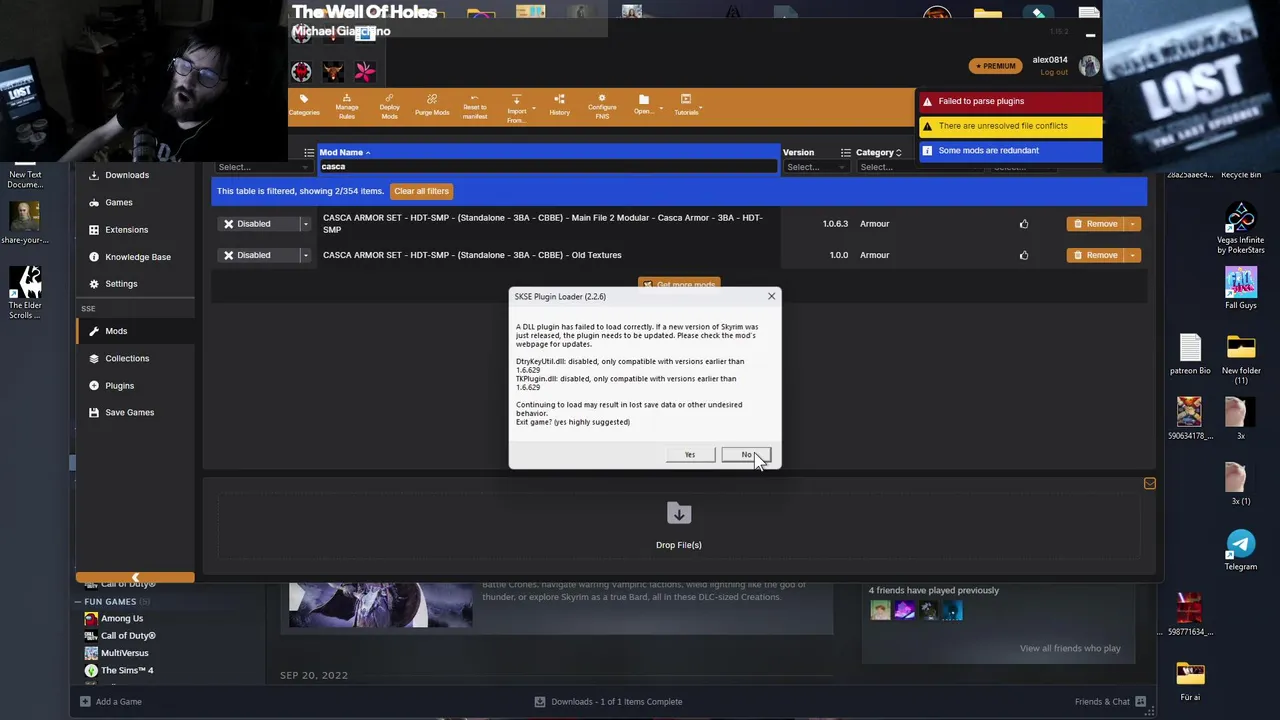Open Friends & Chat in Steam
Viewport: 1280px width, 720px height.
pyautogui.click(x=1110, y=702)
